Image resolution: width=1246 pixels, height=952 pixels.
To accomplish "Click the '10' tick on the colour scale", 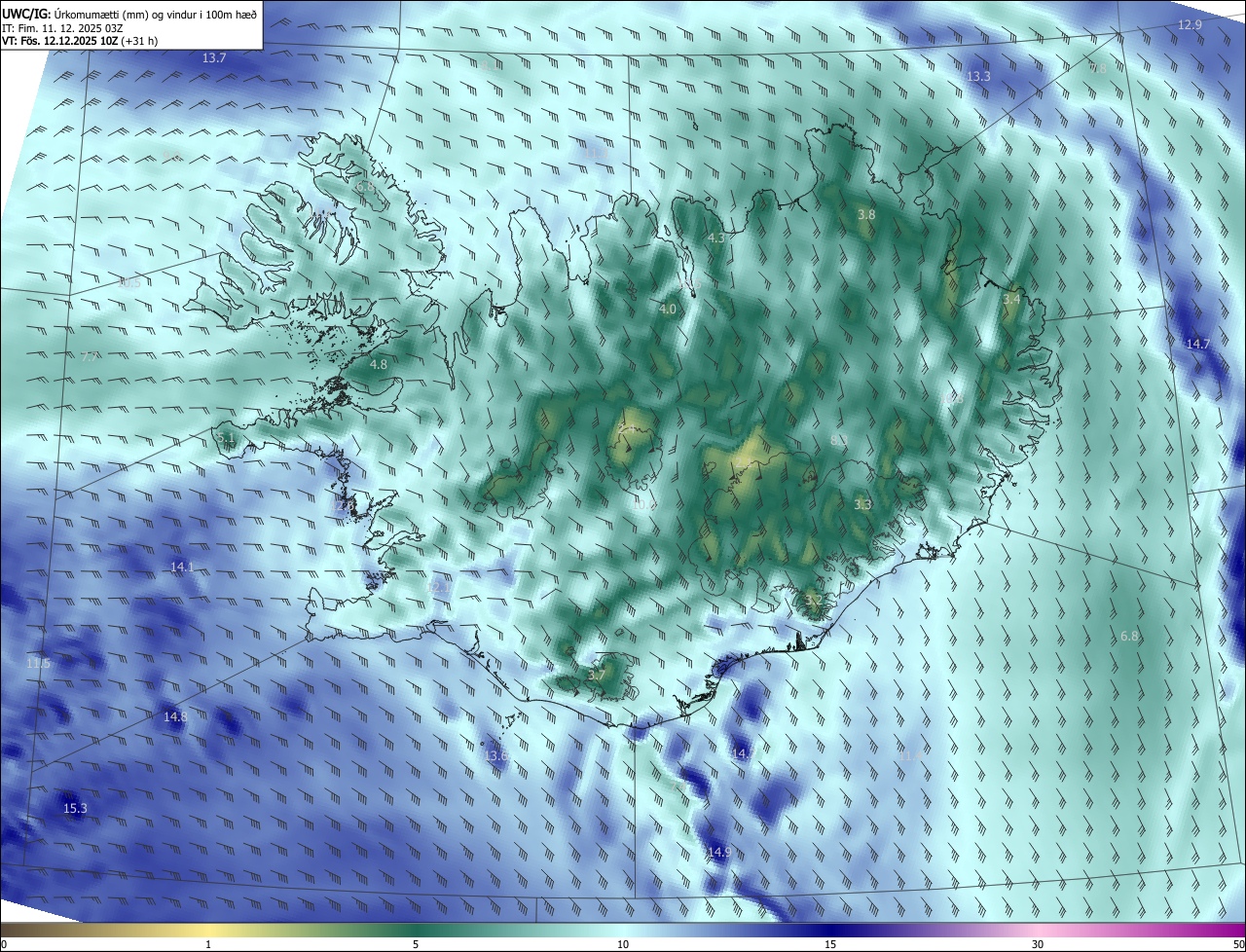I will pyautogui.click(x=623, y=944).
